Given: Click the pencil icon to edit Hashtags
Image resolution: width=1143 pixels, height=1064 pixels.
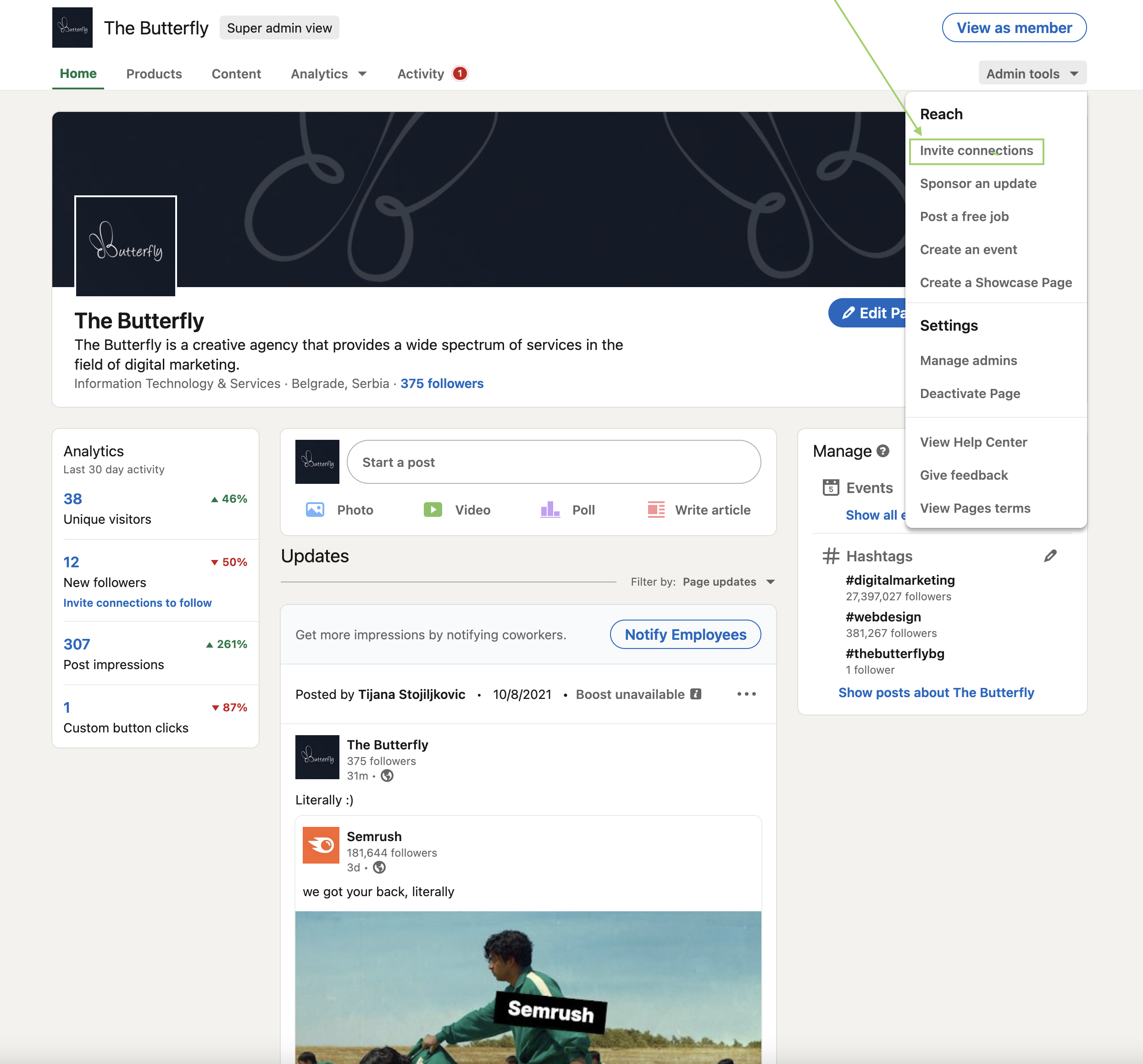Looking at the screenshot, I should (x=1050, y=556).
